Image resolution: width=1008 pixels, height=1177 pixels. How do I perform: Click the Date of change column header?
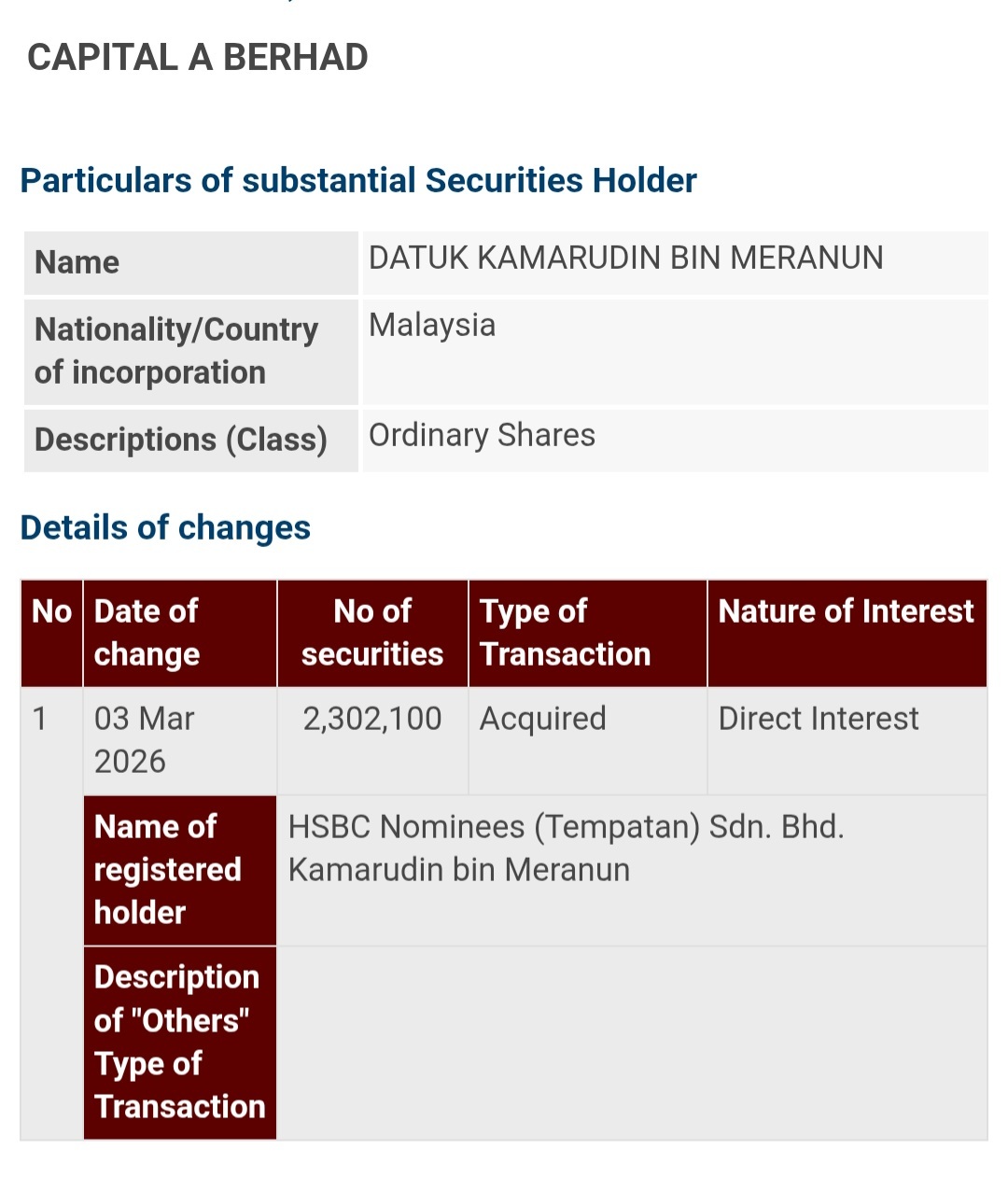point(147,633)
